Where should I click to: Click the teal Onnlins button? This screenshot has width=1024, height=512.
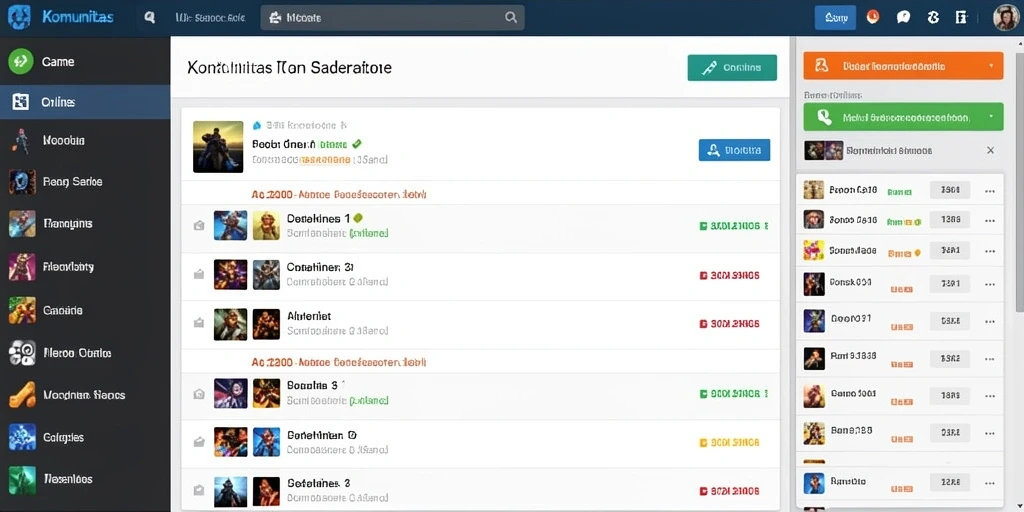[x=732, y=67]
